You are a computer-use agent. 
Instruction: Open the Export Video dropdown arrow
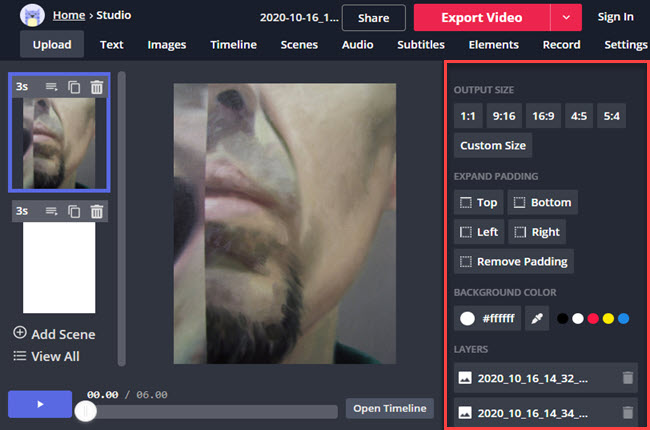(x=566, y=18)
